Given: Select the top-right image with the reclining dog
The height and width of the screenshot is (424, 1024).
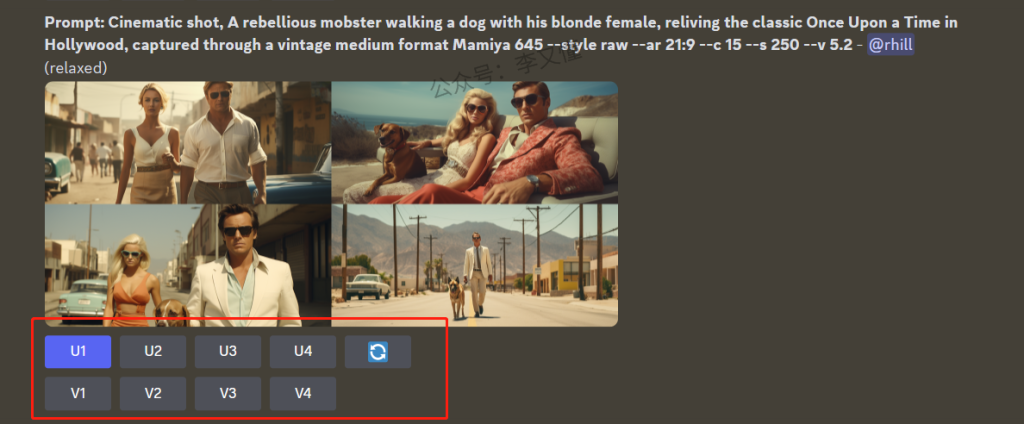Looking at the screenshot, I should tap(474, 142).
